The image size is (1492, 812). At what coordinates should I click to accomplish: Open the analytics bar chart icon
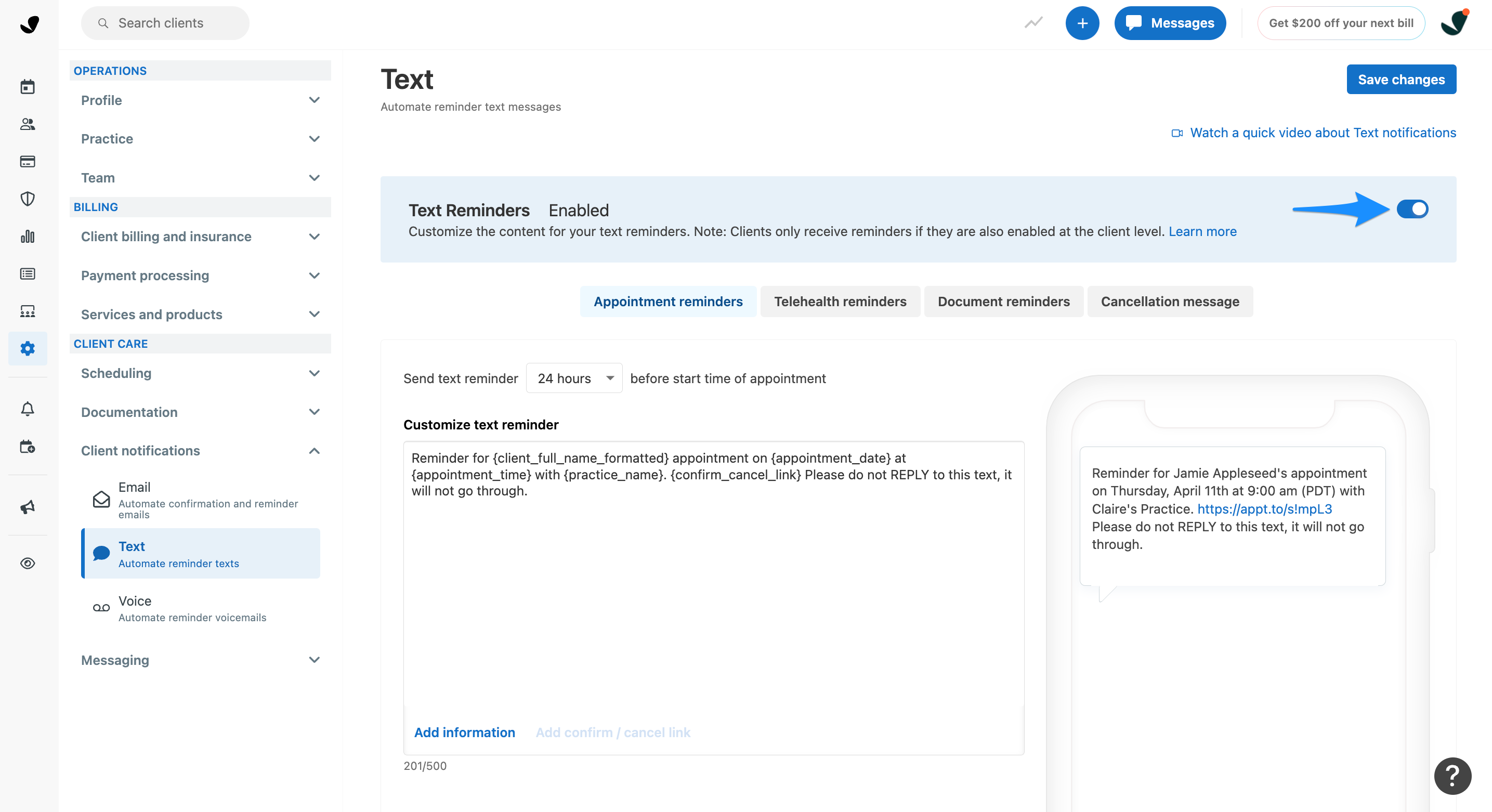[27, 237]
